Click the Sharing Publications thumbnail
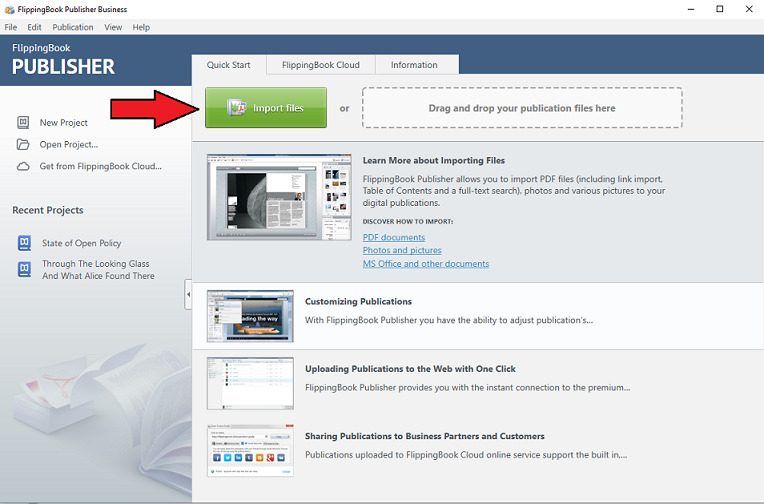764x504 pixels. [250, 450]
